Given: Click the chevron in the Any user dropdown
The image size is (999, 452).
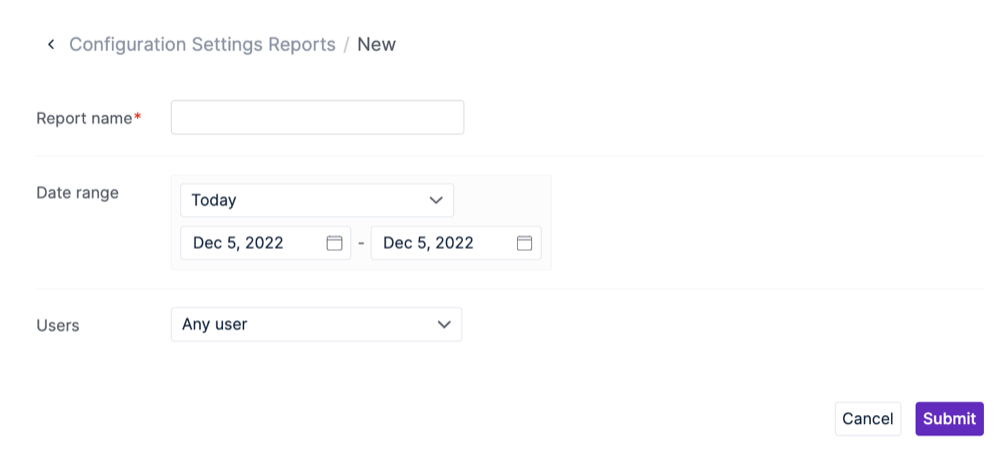Looking at the screenshot, I should [x=444, y=324].
